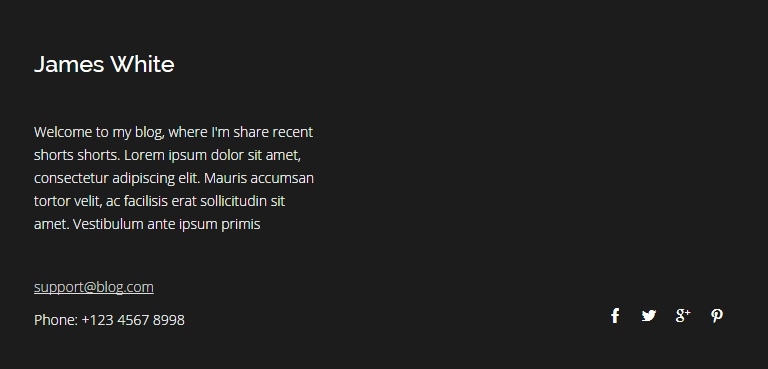Click the James White heading
Viewport: 768px width, 369px height.
(x=104, y=64)
